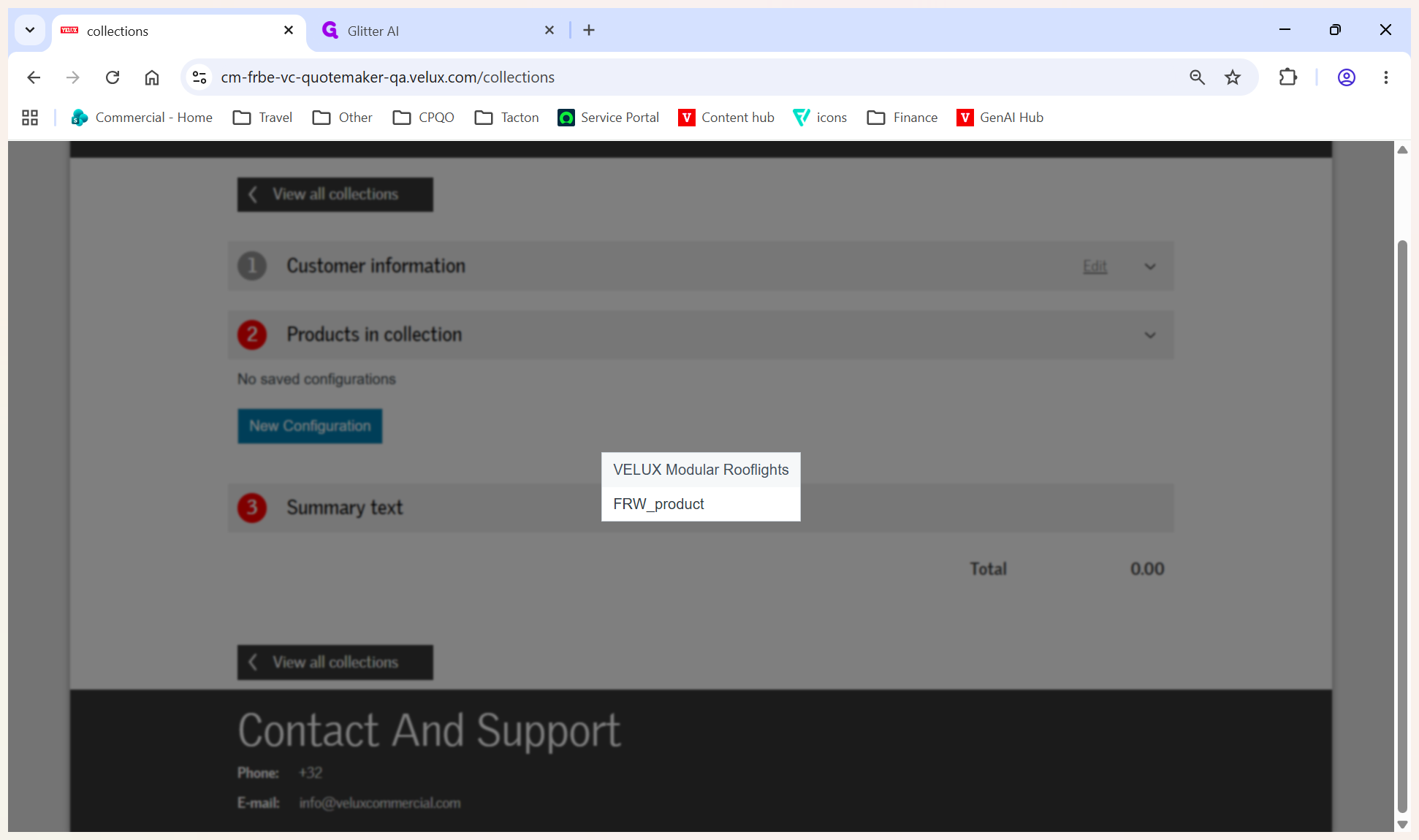This screenshot has width=1419, height=840.
Task: Open Chrome three-dot menu
Action: (1386, 77)
